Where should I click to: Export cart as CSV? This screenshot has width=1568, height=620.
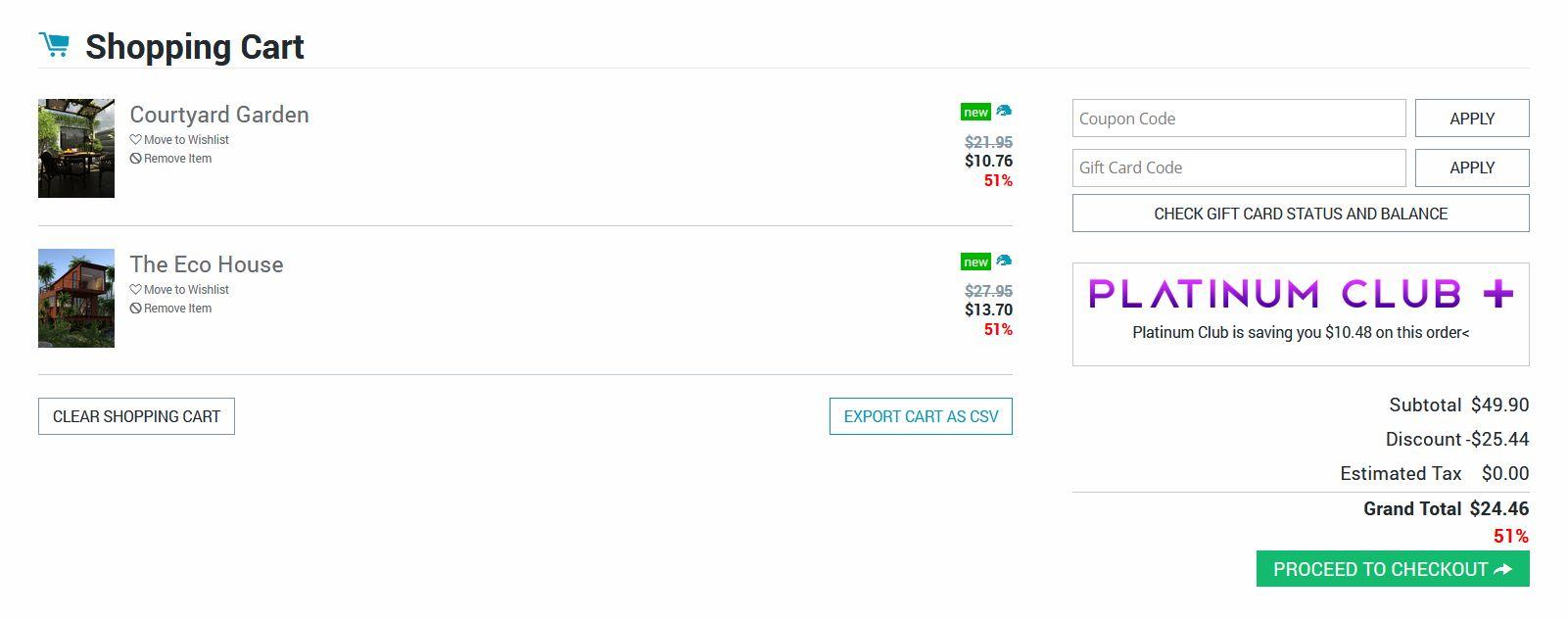point(921,416)
